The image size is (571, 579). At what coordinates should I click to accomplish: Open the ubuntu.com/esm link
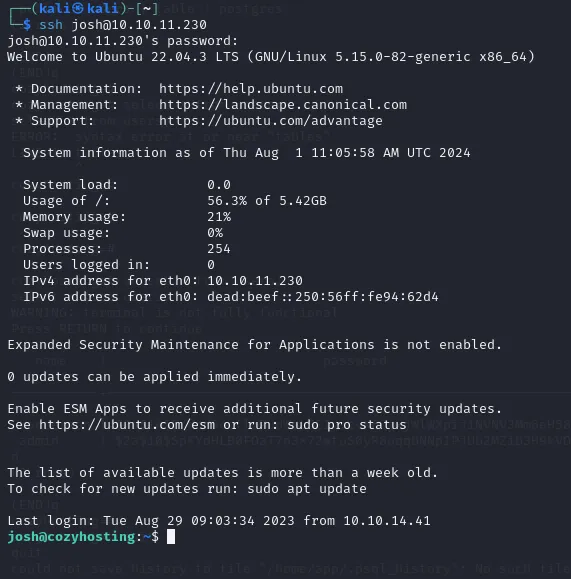click(x=127, y=425)
